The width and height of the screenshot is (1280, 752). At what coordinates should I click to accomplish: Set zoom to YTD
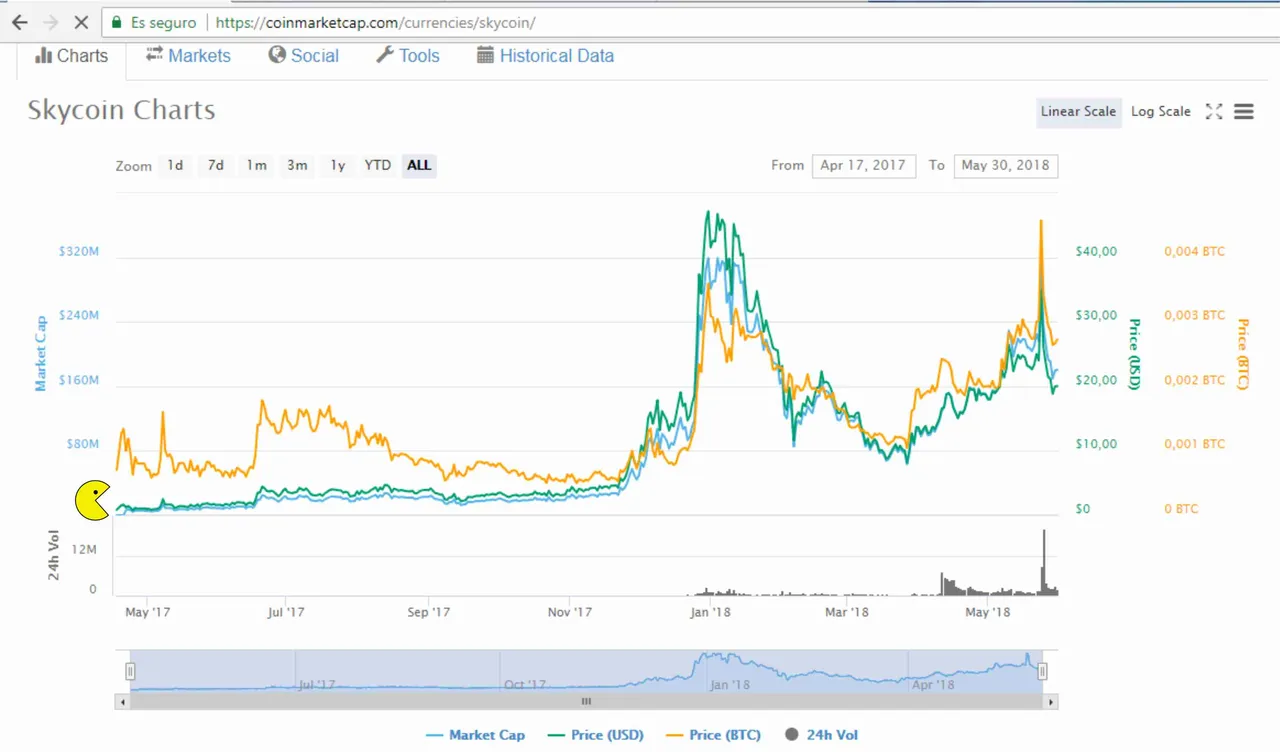tap(378, 165)
